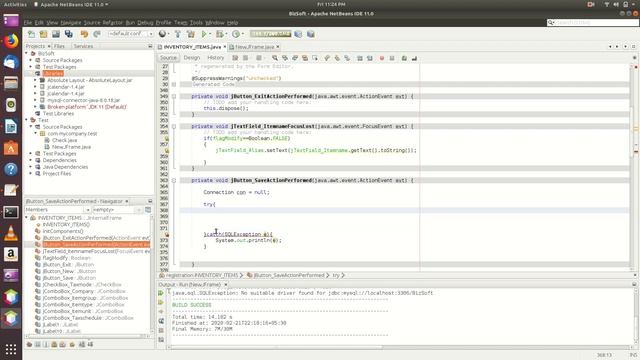Click the New File toolbar icon
Viewport: 640px width, 360px height.
tap(31, 34)
